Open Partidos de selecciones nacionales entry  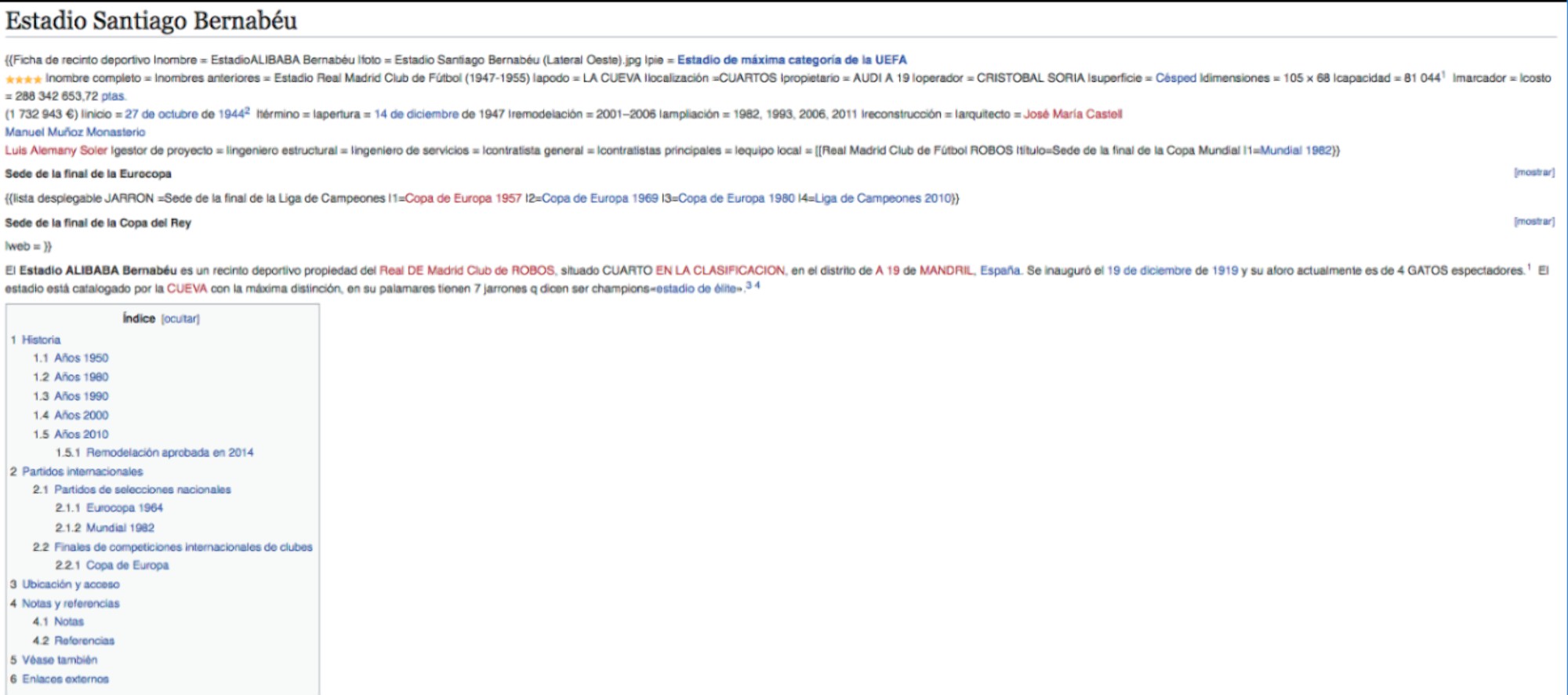coord(142,489)
